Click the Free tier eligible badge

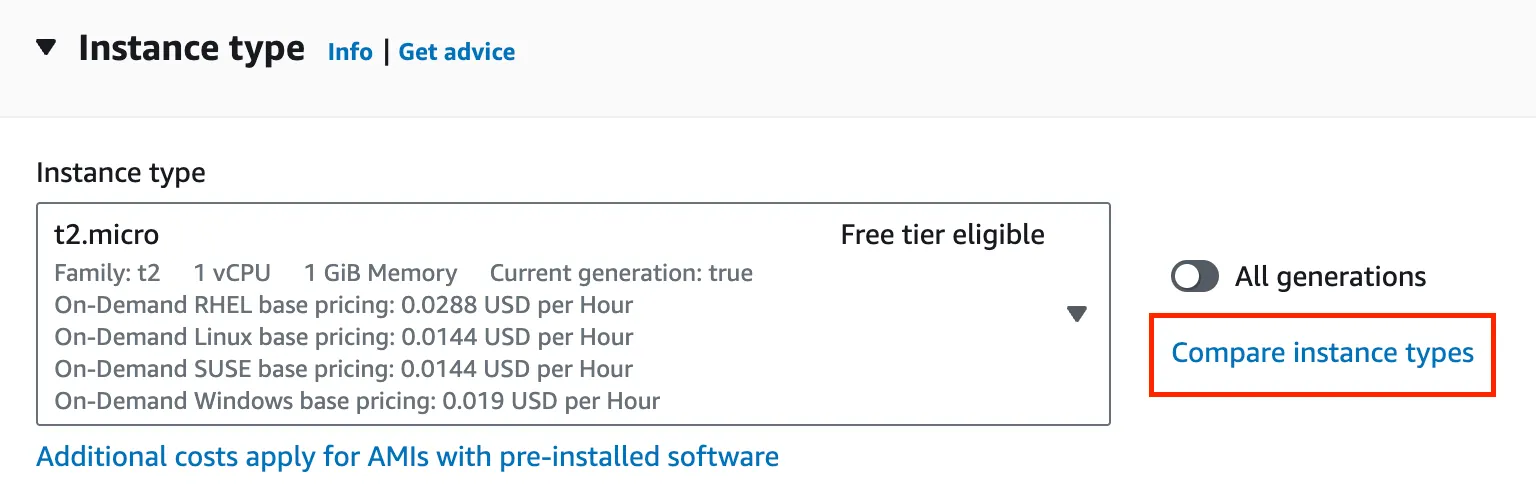942,235
